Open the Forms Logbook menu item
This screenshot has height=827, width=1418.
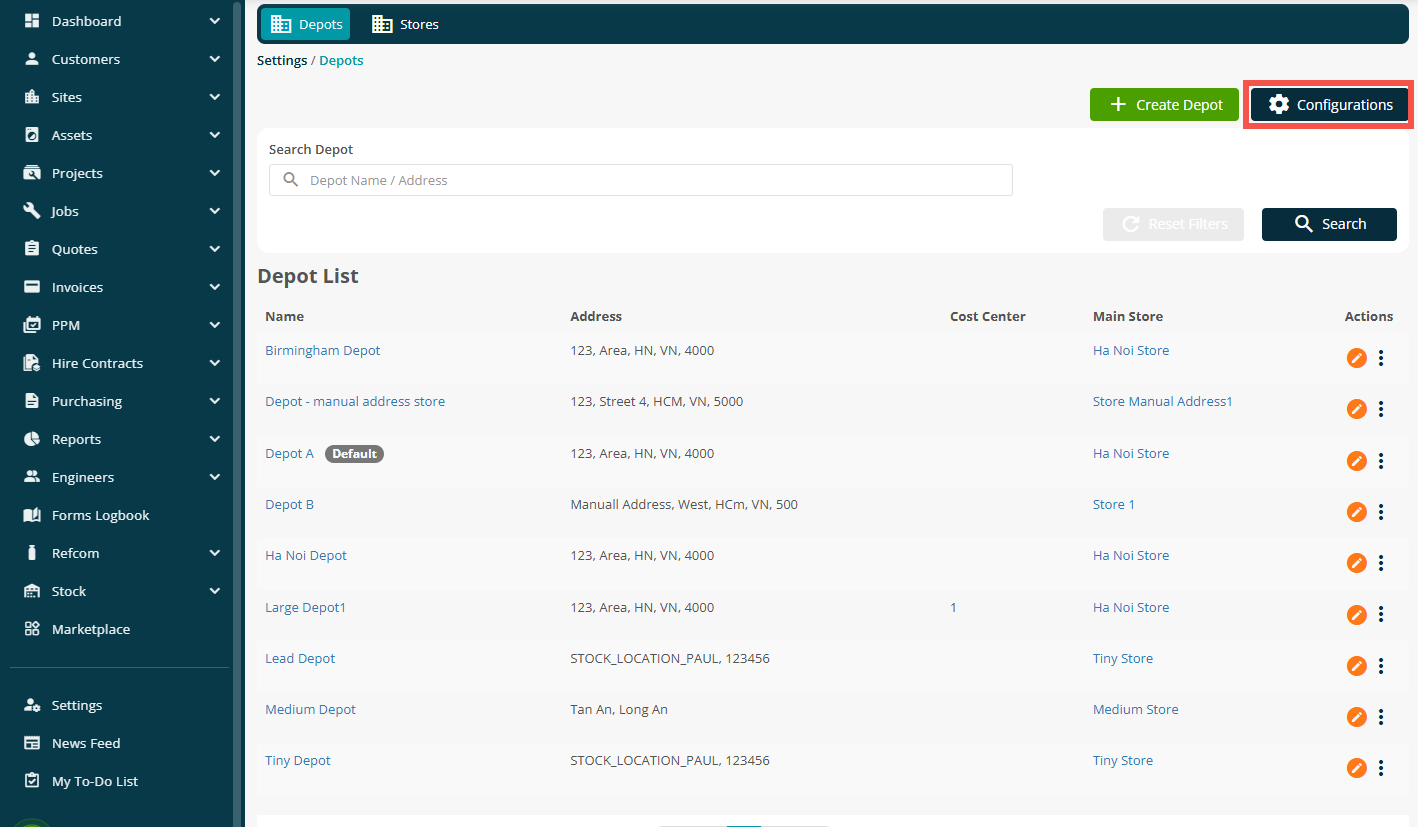100,515
